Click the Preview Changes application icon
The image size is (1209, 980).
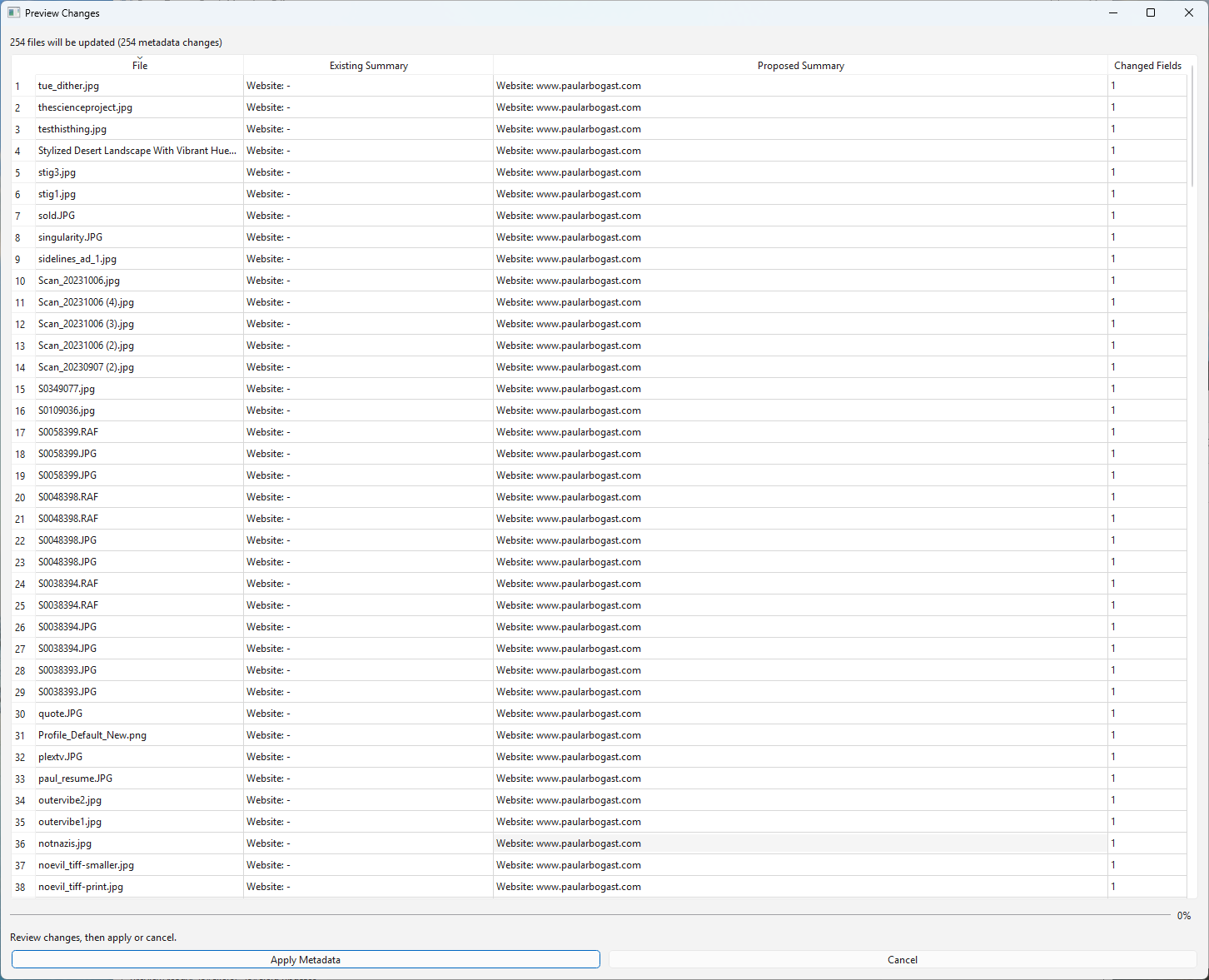click(x=12, y=12)
